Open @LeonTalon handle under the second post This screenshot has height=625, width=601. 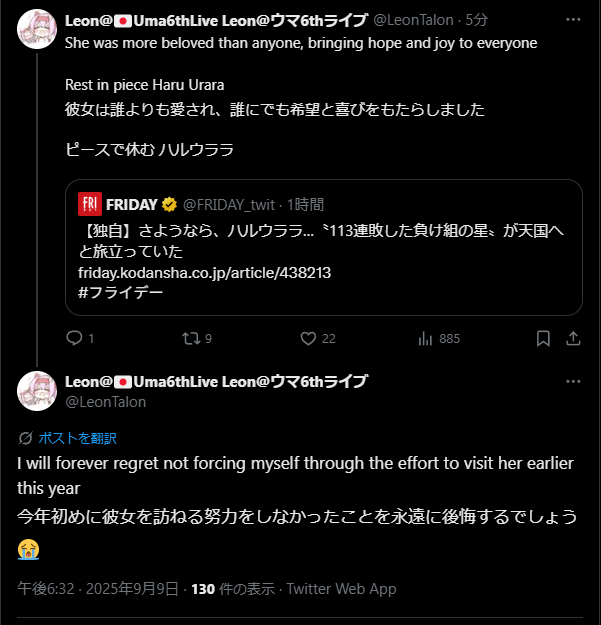click(x=105, y=401)
